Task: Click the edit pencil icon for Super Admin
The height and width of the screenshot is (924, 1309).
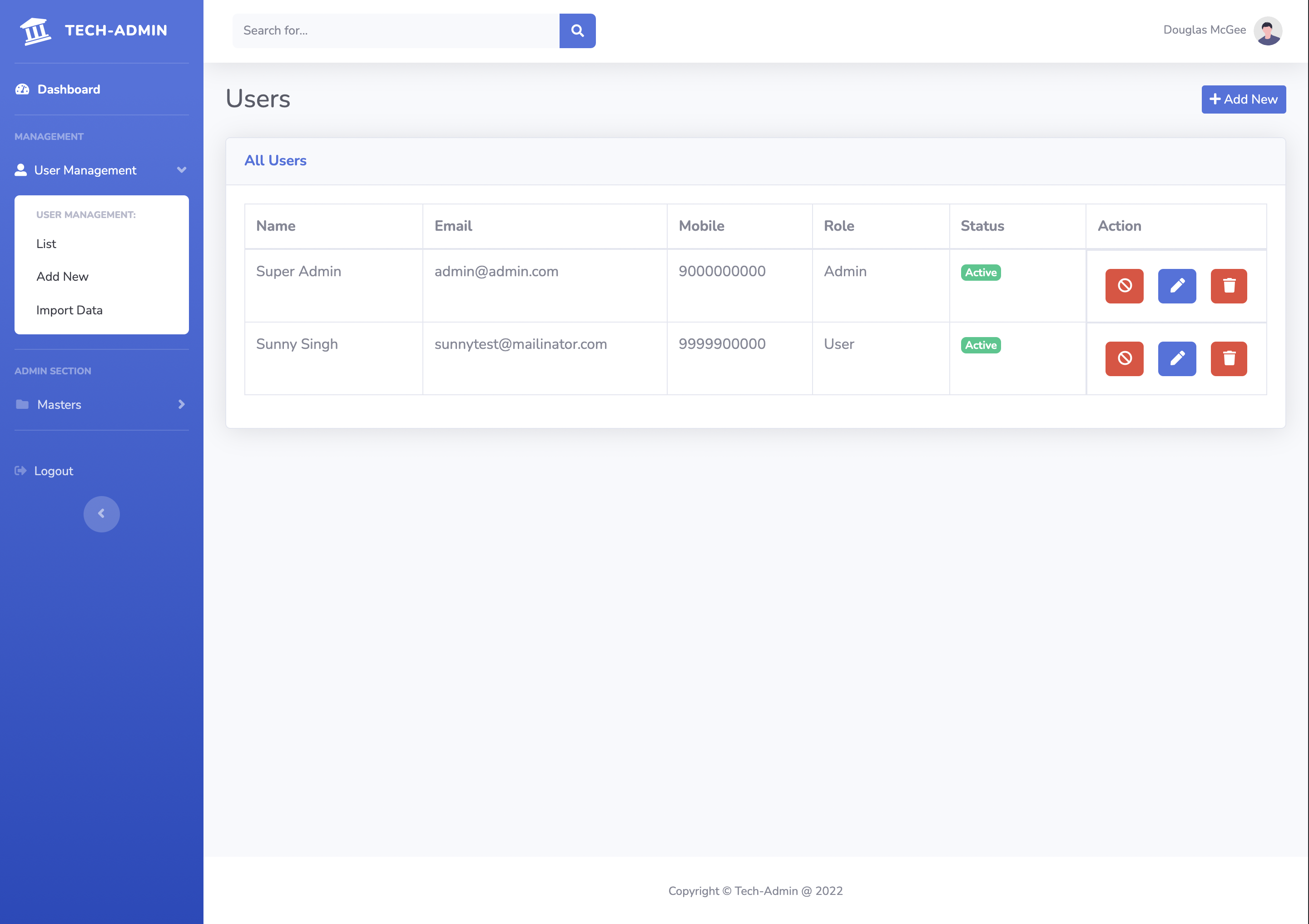Action: 1177,285
